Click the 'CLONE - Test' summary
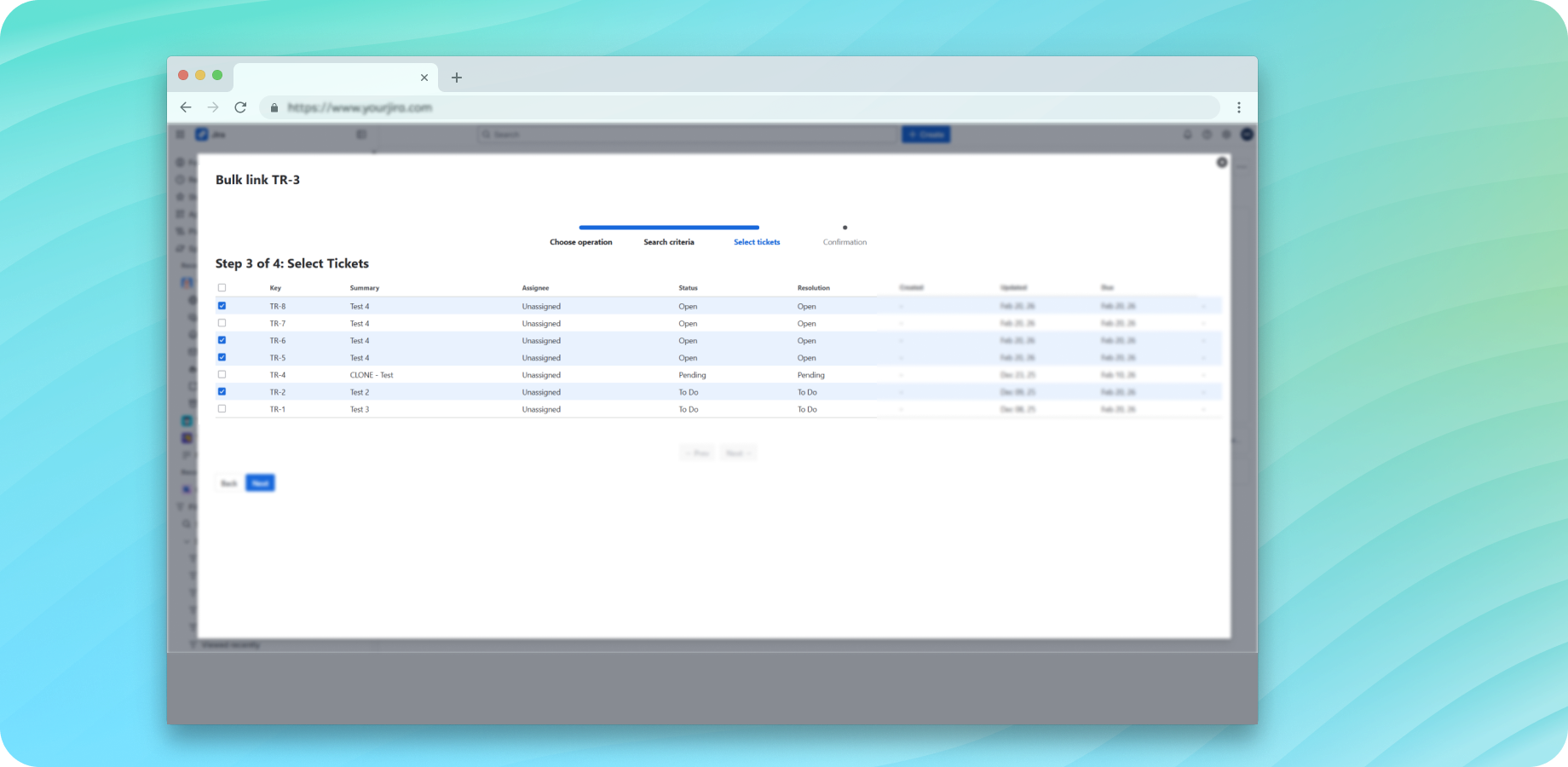1568x767 pixels. [372, 375]
